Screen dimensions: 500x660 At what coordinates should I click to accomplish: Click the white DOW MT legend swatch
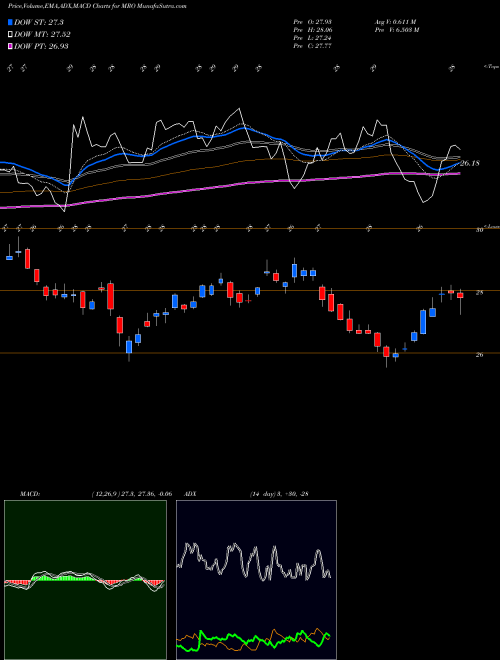(x=10, y=34)
